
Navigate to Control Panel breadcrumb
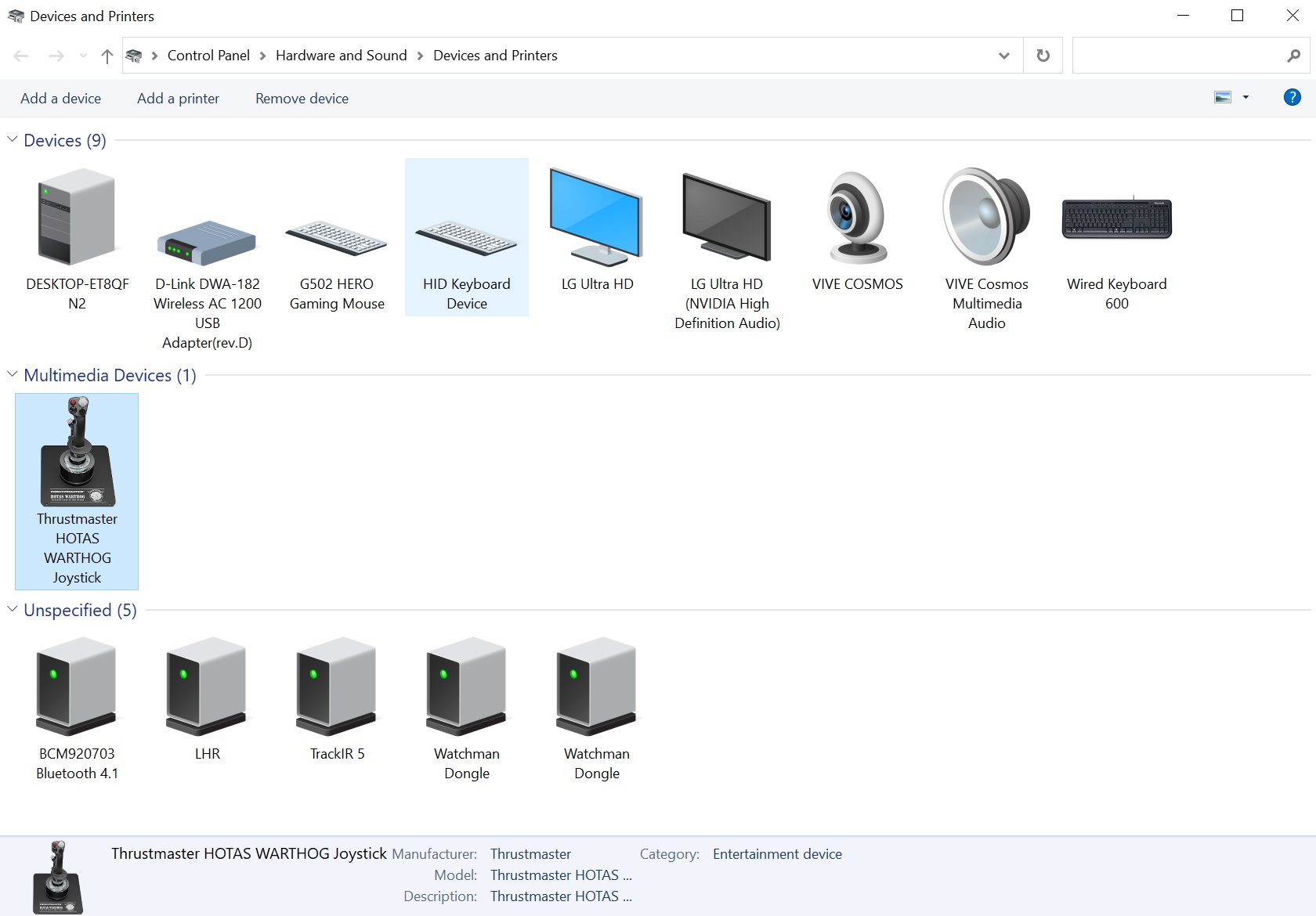208,56
